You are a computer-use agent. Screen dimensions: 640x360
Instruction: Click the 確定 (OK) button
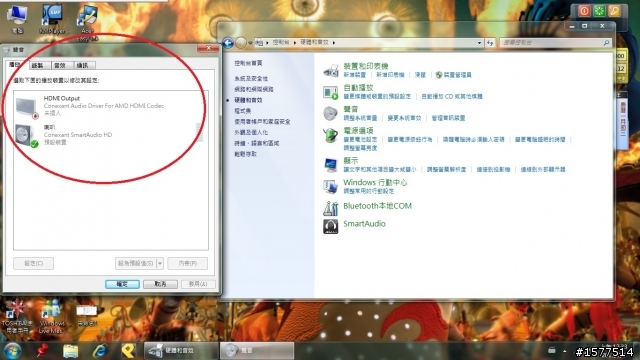pos(122,284)
